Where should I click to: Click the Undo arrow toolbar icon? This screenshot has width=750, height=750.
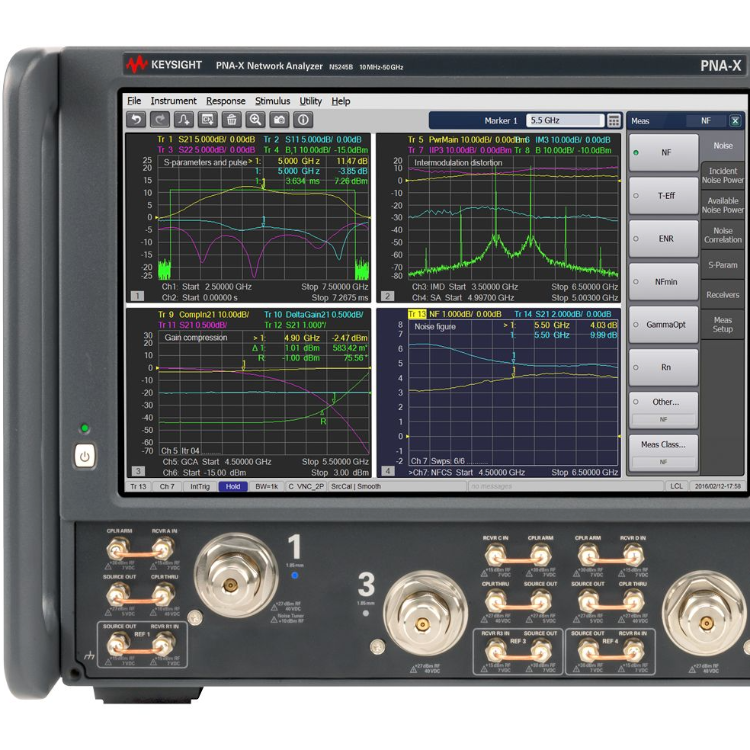(136, 120)
